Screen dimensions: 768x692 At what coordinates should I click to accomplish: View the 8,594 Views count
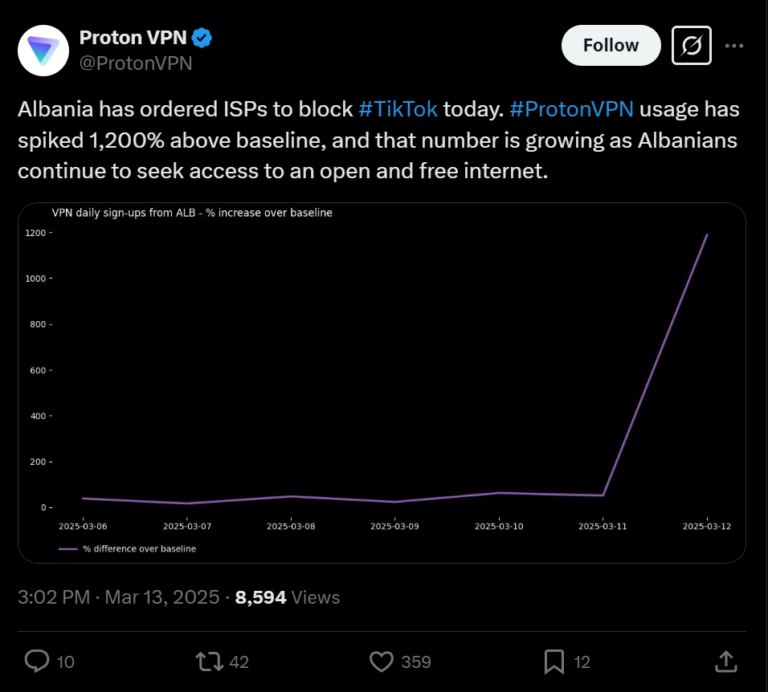click(287, 597)
